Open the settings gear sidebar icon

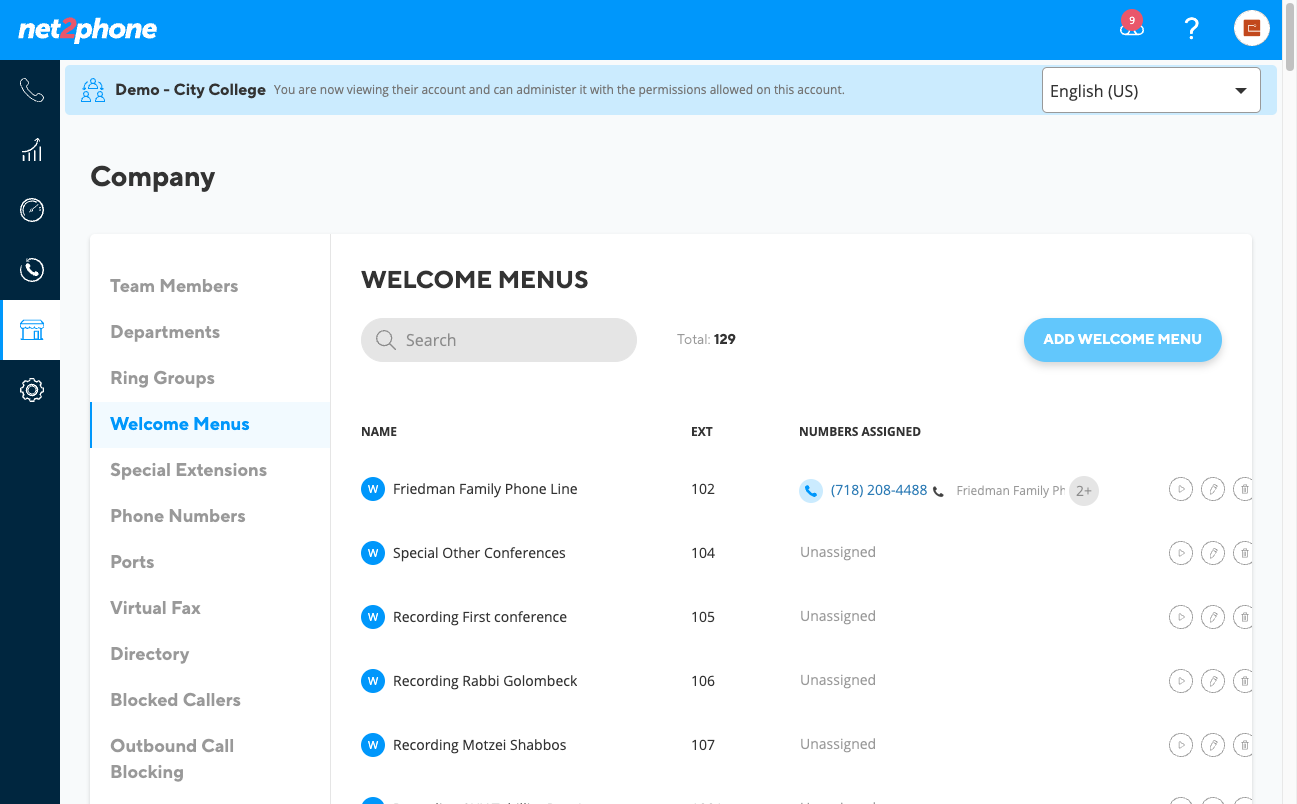click(31, 390)
